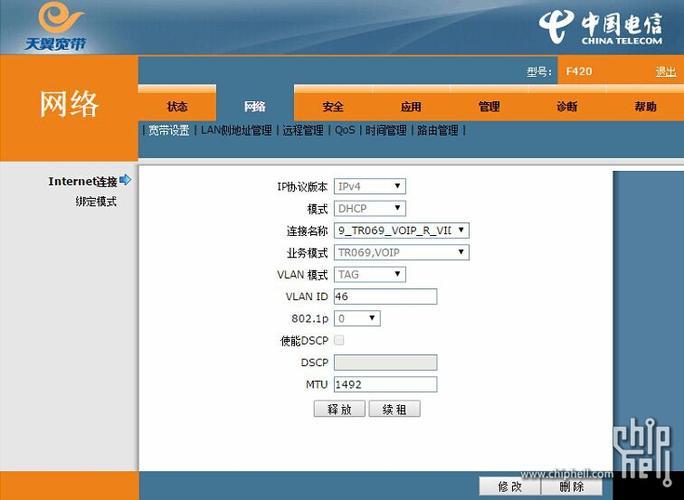The width and height of the screenshot is (684, 500).
Task: Click the 删除 button
Action: [571, 486]
